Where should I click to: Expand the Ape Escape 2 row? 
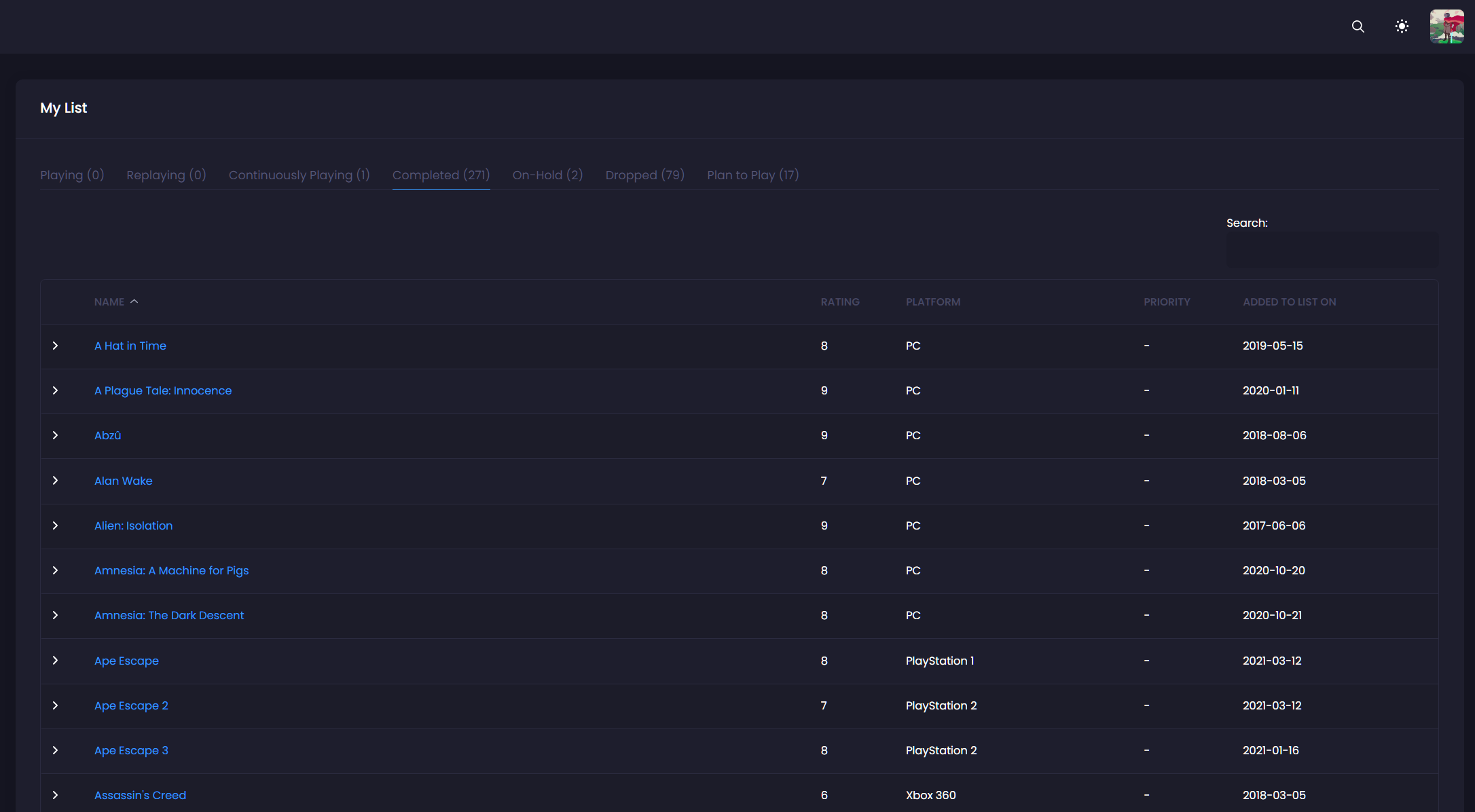pos(56,705)
